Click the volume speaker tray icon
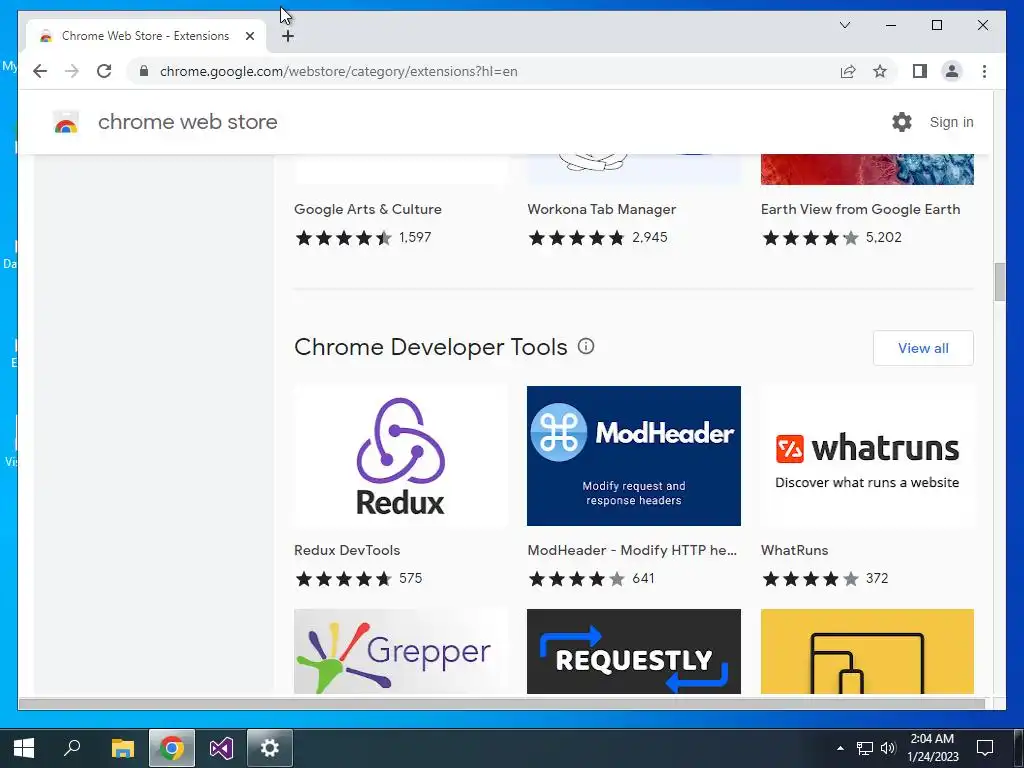 coord(888,748)
